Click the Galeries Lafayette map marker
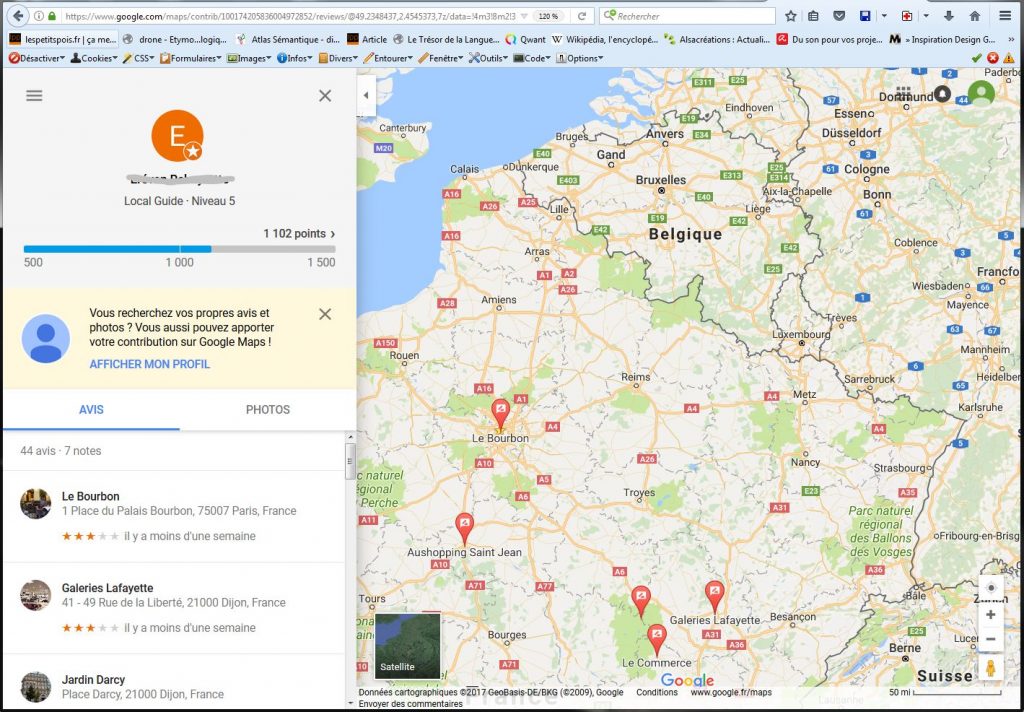 coord(714,595)
